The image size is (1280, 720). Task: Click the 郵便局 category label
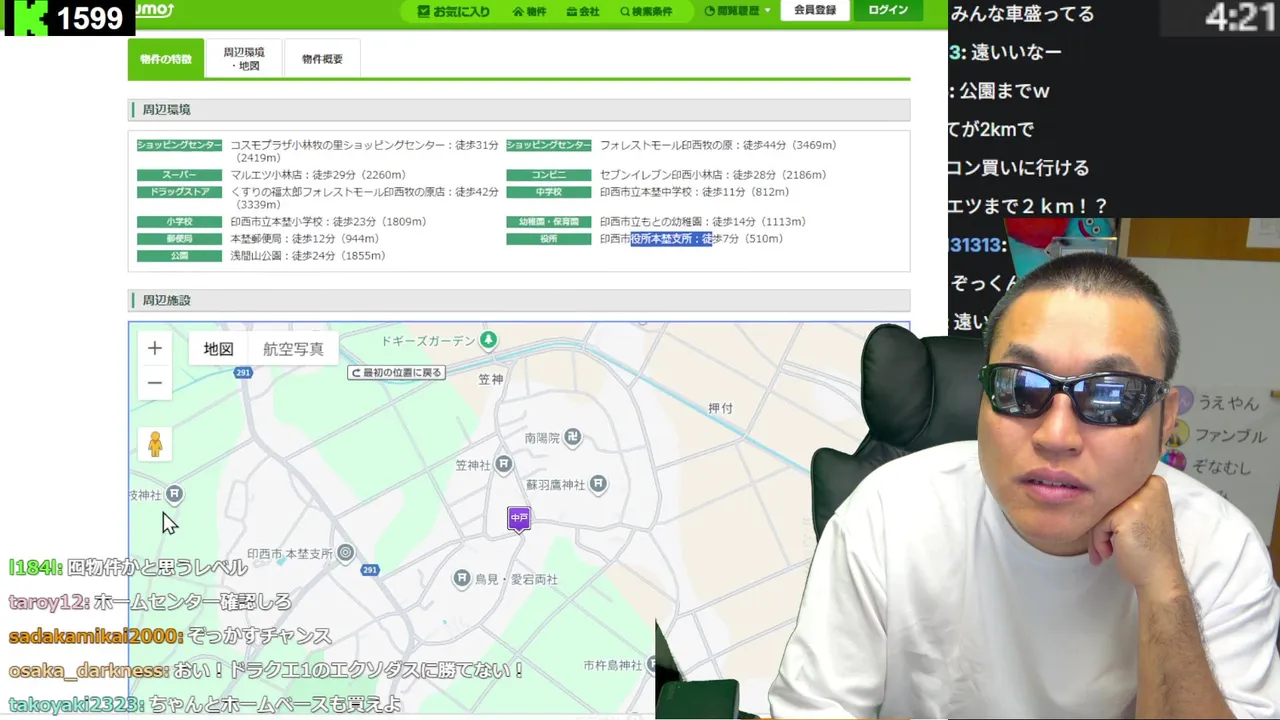coord(179,239)
